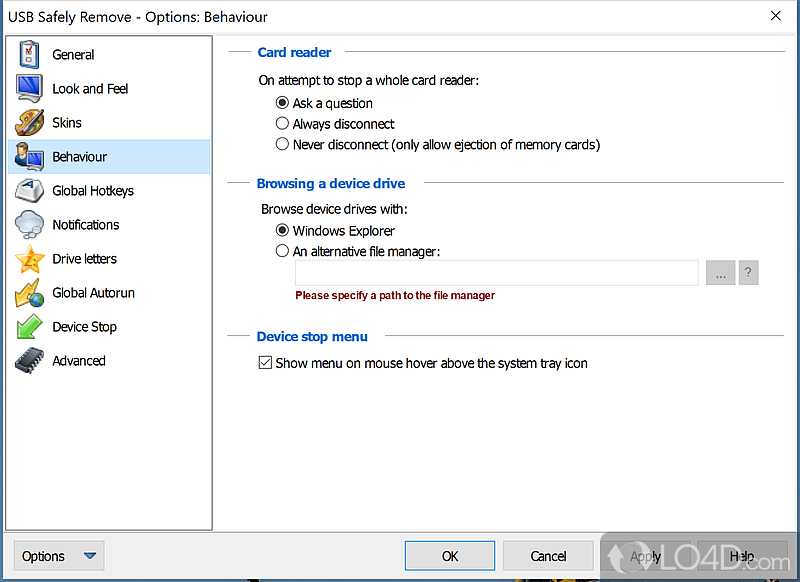Select 'Always disconnect' for card reader
The height and width of the screenshot is (582, 800).
pos(282,123)
